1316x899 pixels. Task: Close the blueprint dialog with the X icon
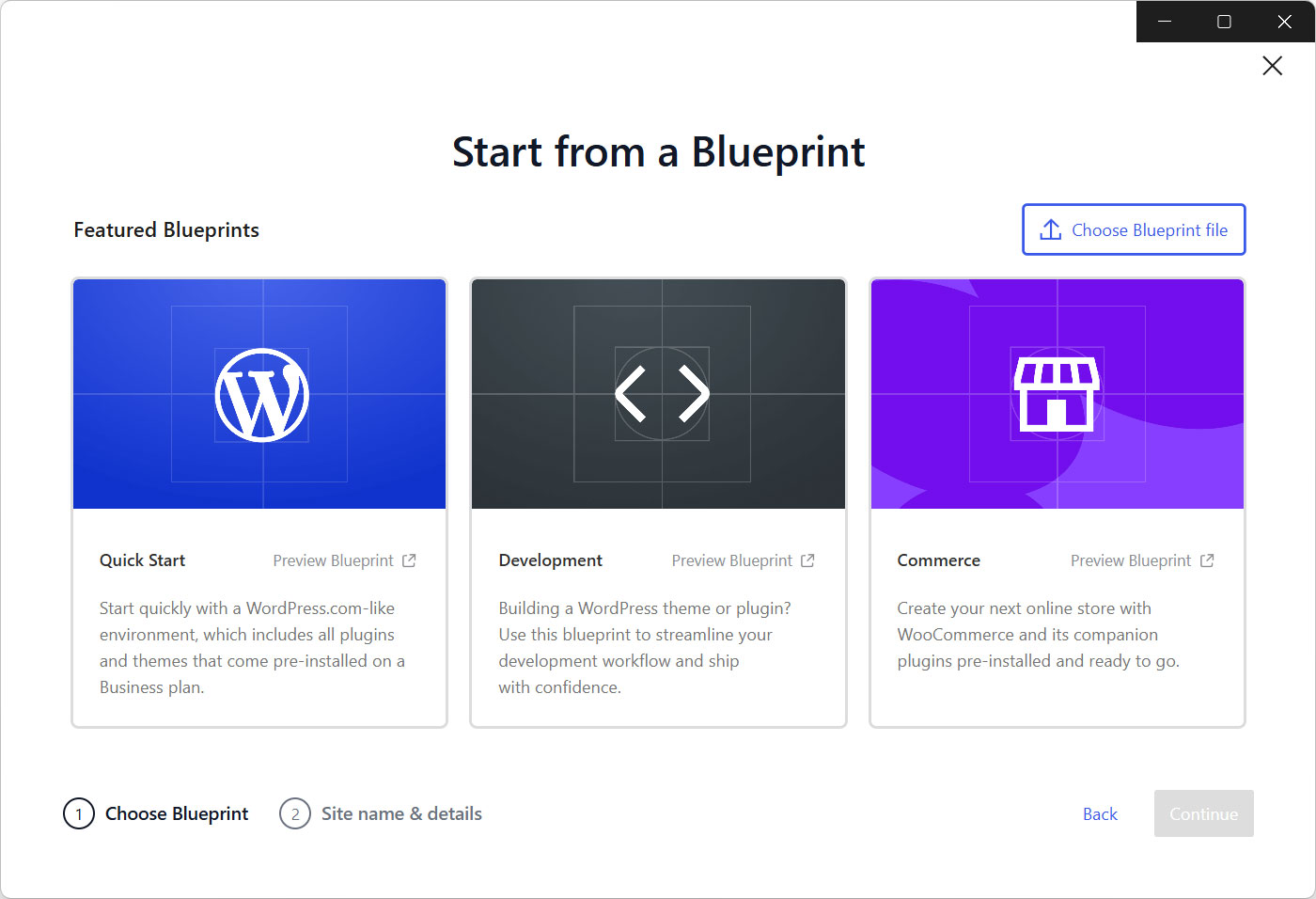pyautogui.click(x=1272, y=66)
